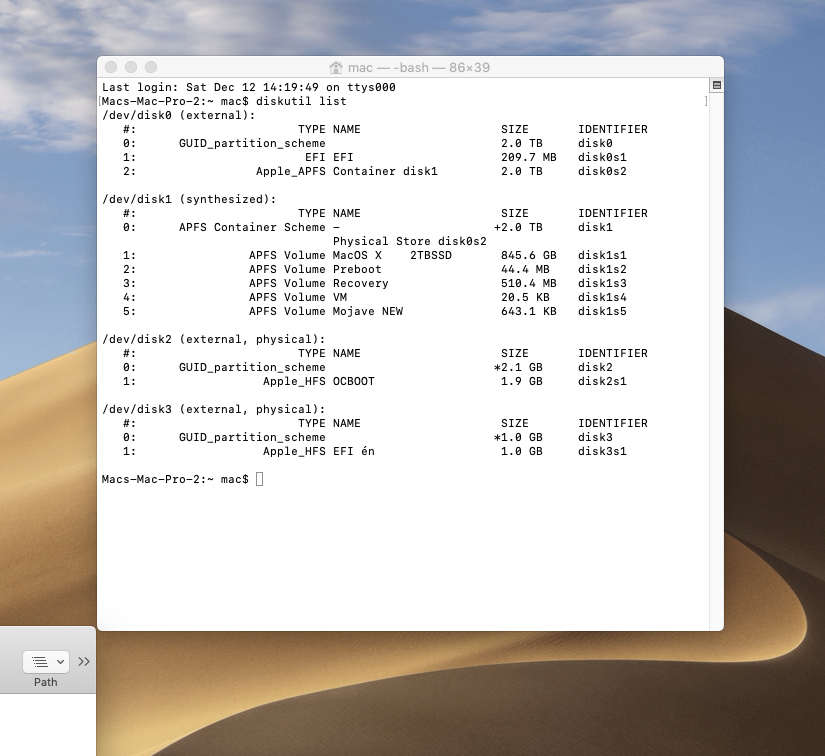This screenshot has height=756, width=825.
Task: Click the 'disk1s2' identifier
Action: [602, 269]
